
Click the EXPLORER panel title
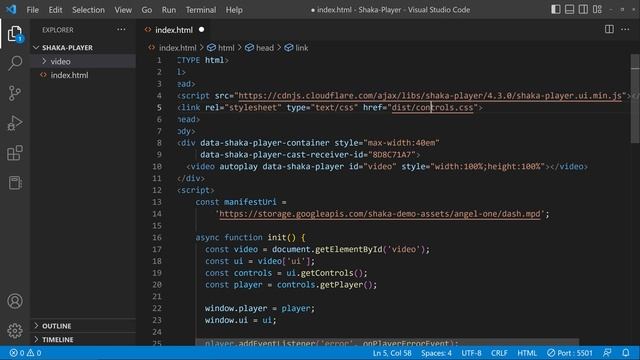(58, 30)
